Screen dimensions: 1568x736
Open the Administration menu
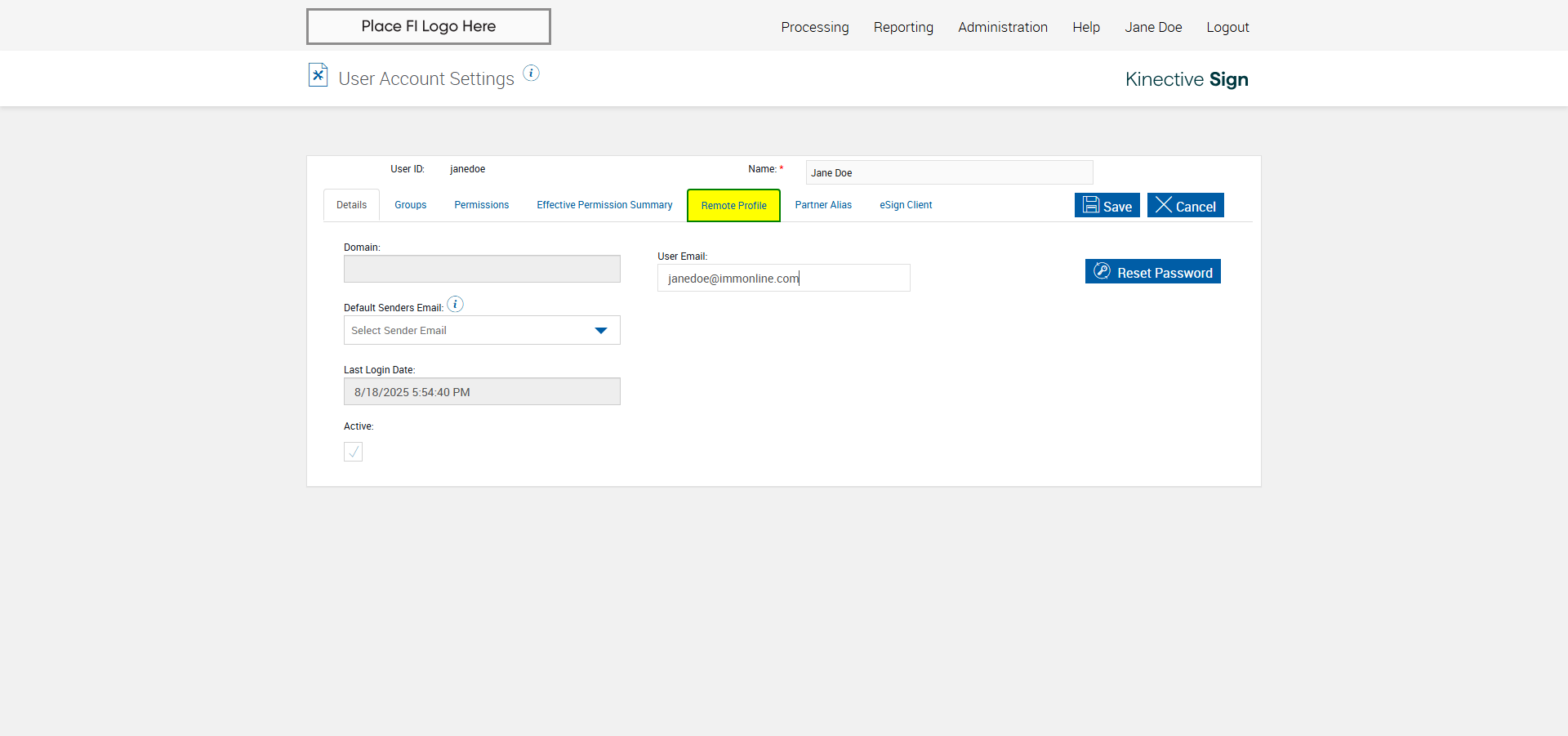point(1003,27)
